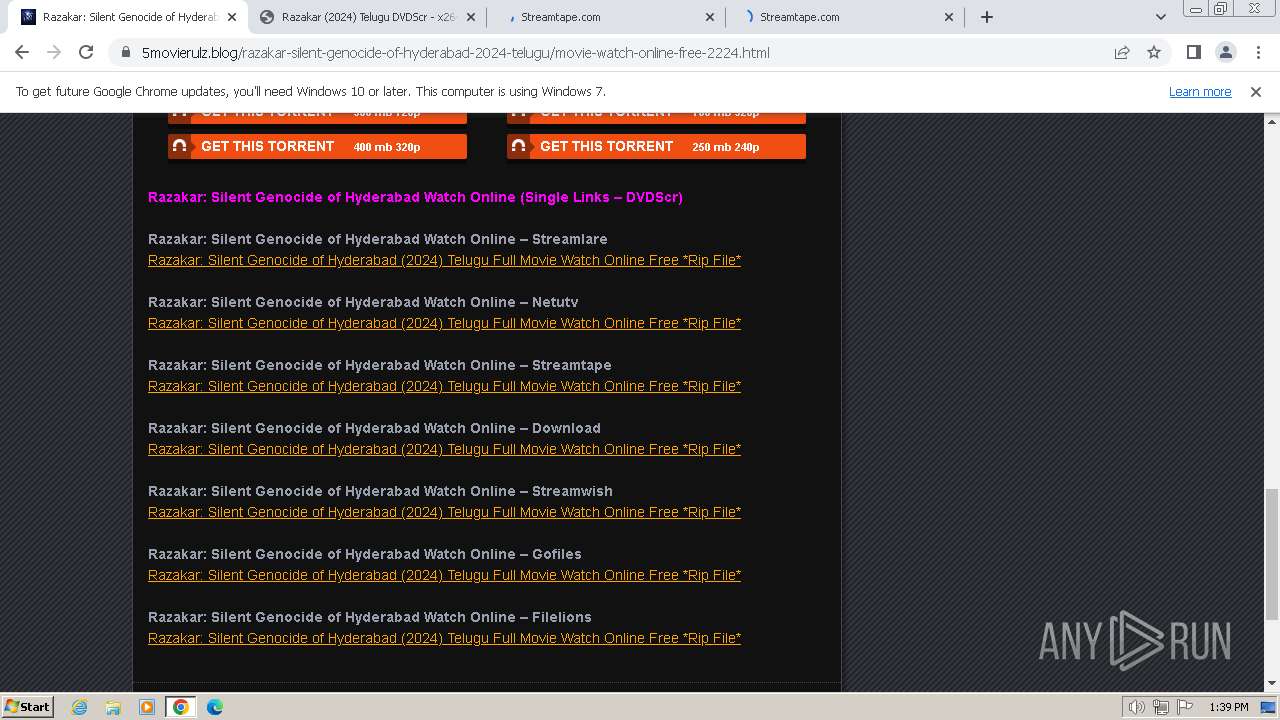Open the Download rip file link
Screen dimensions: 1280x720
[444, 449]
